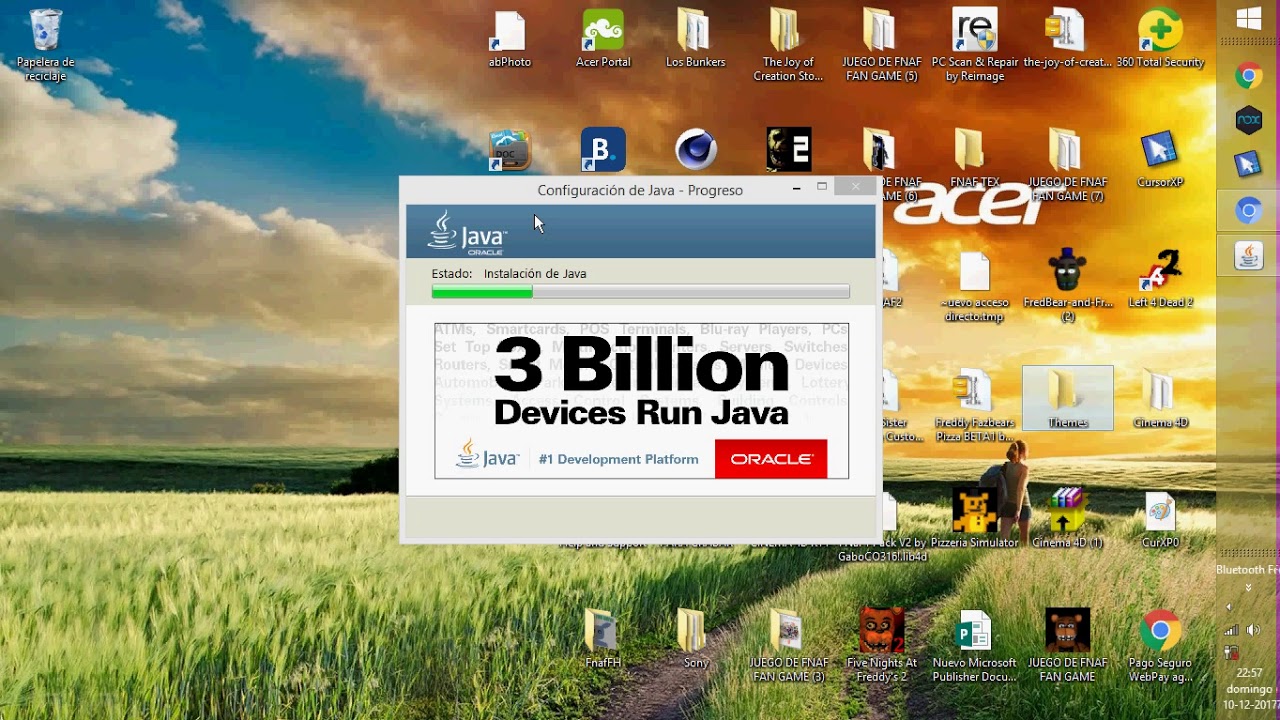Open JUEGO DE FNAF FAN GAME (3) folder
The width and height of the screenshot is (1280, 720).
click(788, 646)
